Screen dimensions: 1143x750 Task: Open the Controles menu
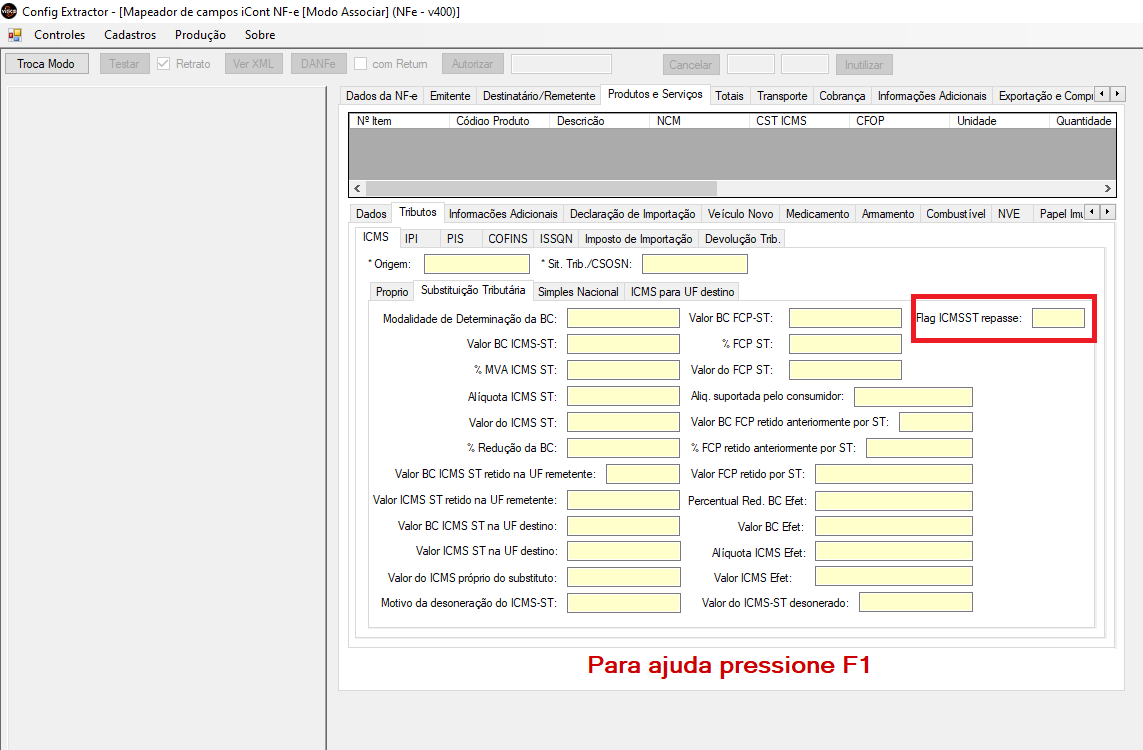[59, 35]
